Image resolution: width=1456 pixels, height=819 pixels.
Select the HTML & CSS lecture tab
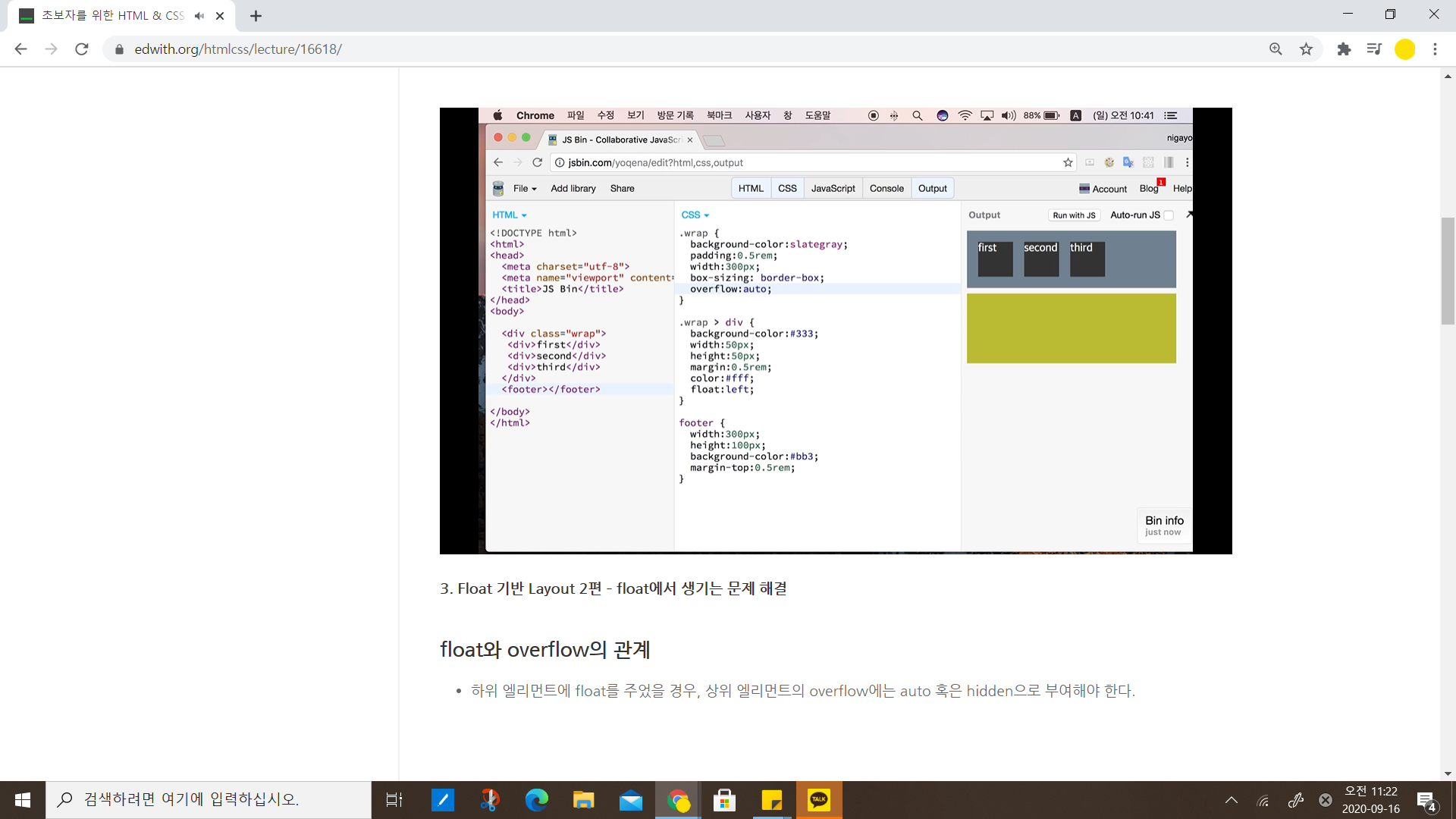[114, 16]
